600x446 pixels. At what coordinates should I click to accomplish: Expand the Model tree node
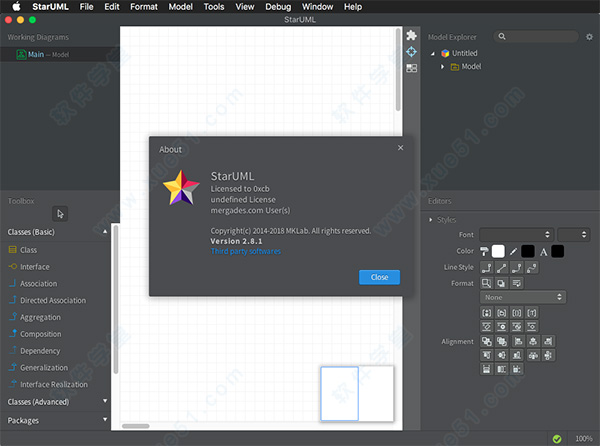click(x=442, y=67)
